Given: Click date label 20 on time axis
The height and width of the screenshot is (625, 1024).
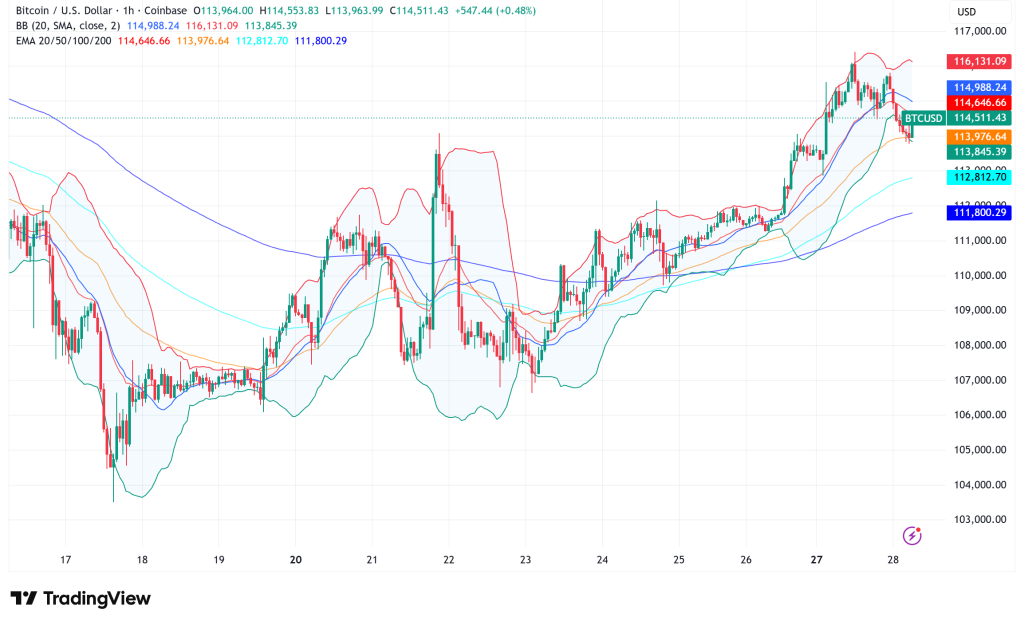Looking at the screenshot, I should 295,561.
